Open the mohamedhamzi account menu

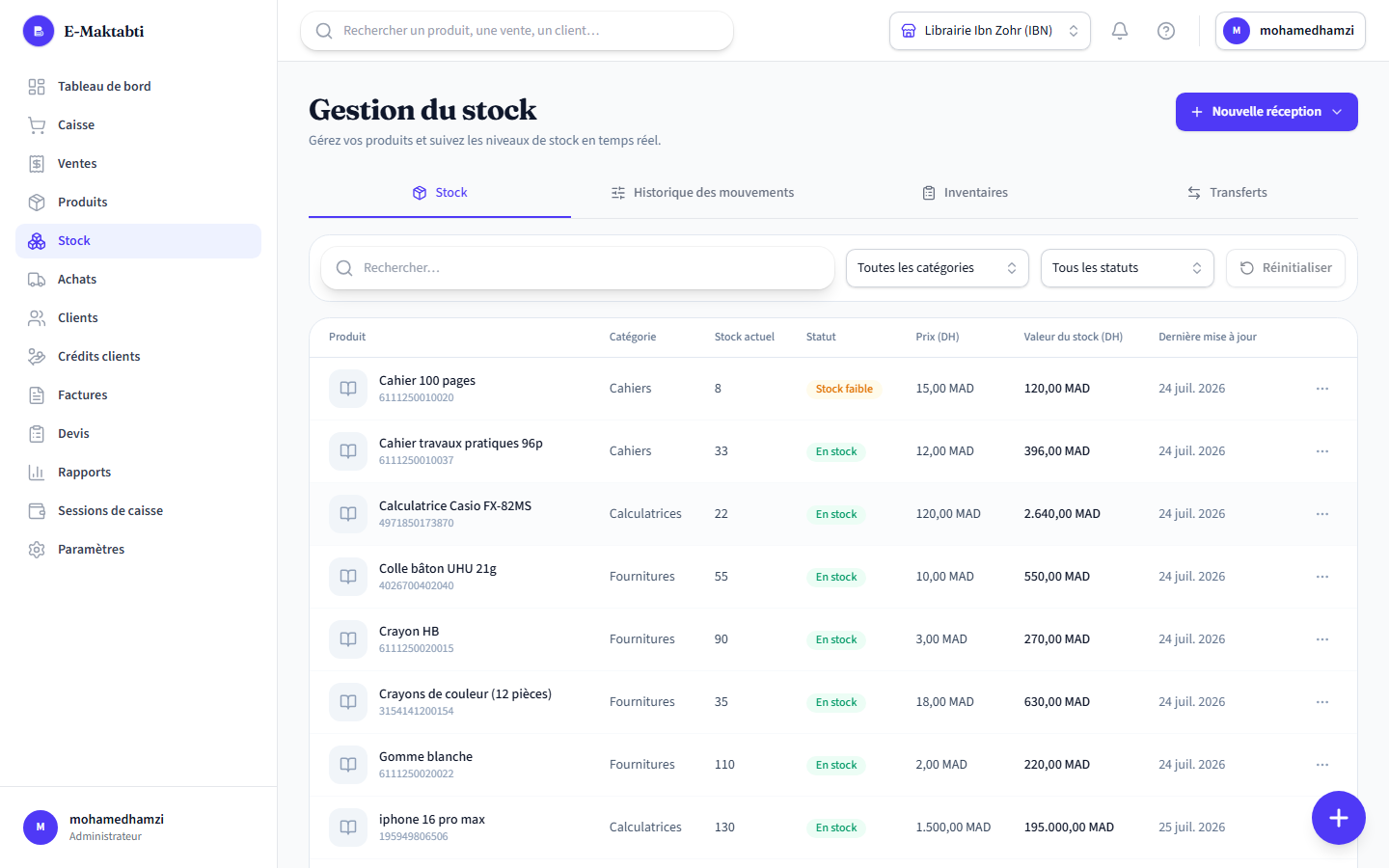[x=1291, y=31]
